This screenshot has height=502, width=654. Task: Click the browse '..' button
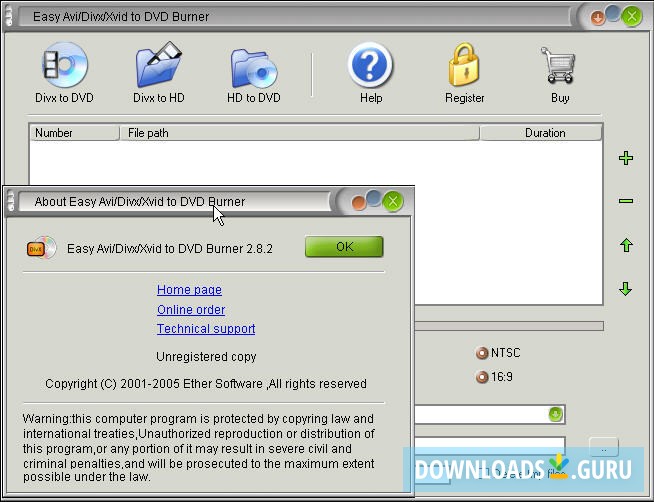604,449
